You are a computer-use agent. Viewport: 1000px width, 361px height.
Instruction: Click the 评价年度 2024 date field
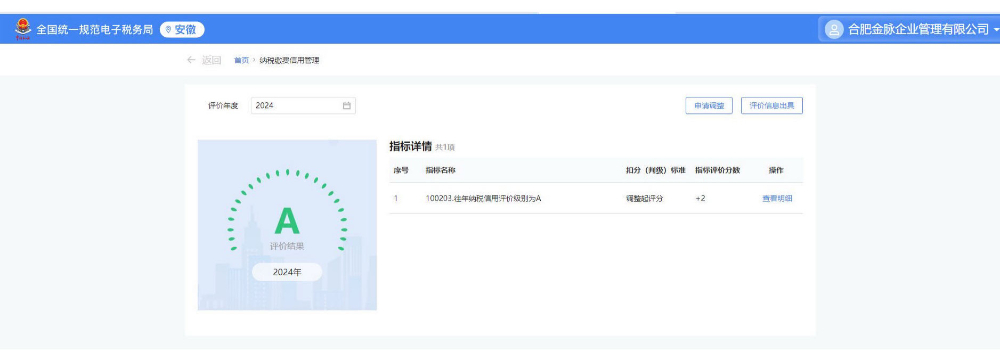[x=303, y=106]
